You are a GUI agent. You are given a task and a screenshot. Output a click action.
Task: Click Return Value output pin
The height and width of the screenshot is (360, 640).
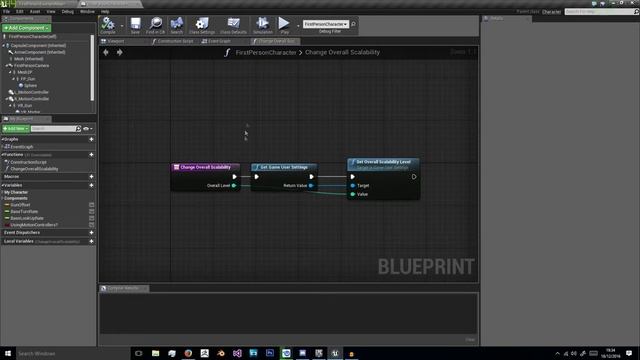pyautogui.click(x=311, y=186)
